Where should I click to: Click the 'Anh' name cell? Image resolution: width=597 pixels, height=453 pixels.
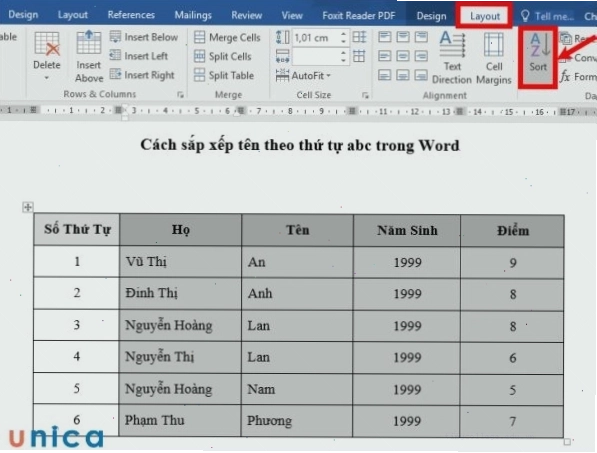click(297, 293)
